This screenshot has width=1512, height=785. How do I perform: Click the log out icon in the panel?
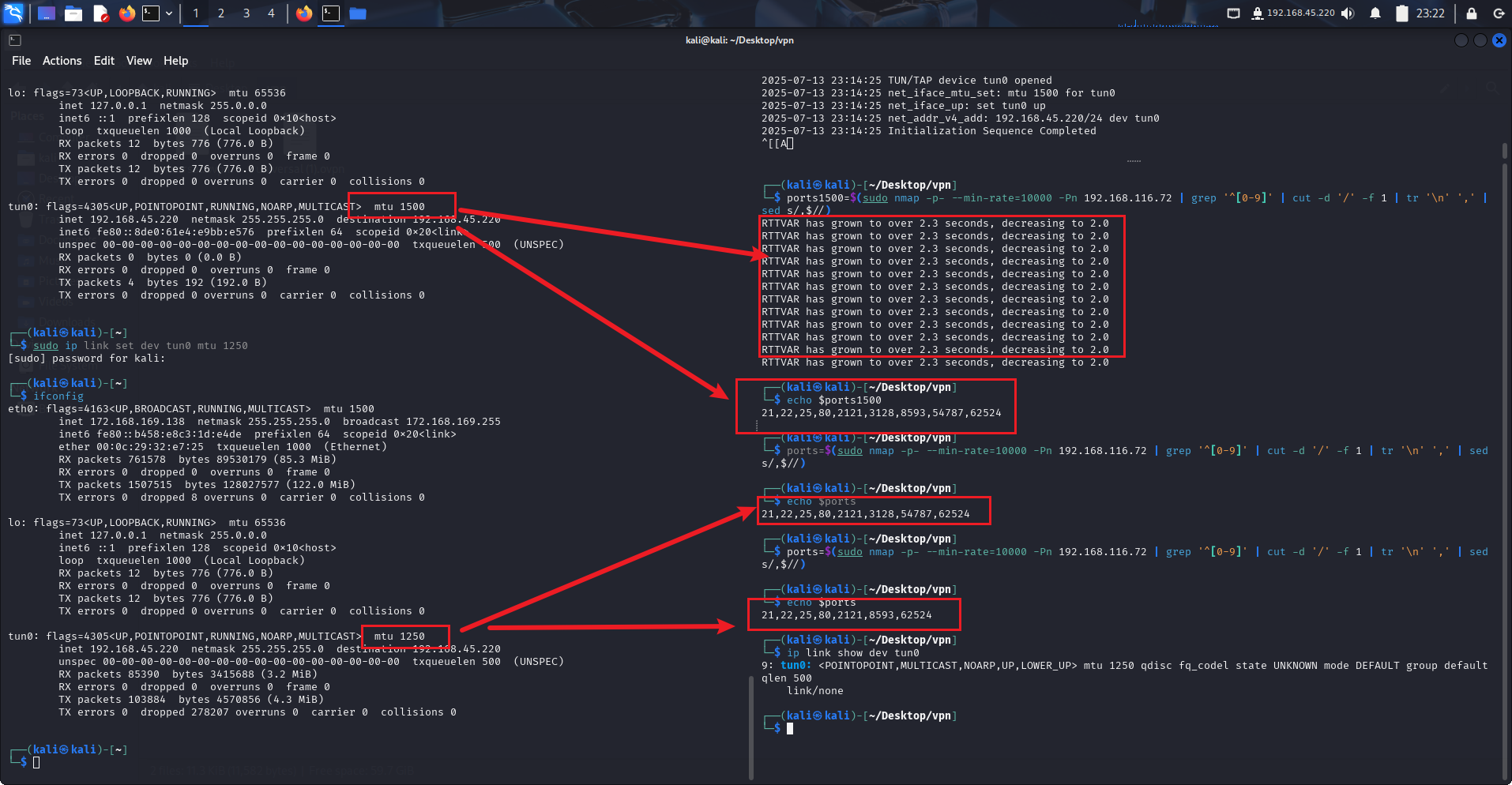[1499, 13]
